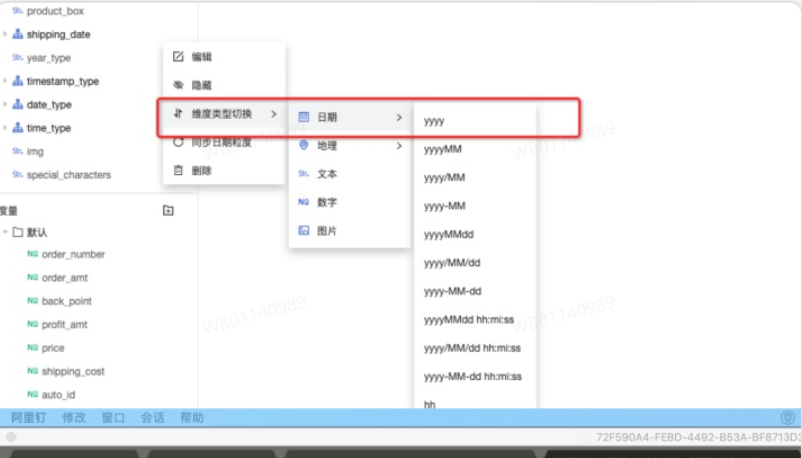Collapse the 默认 measures folder

click(x=5, y=232)
